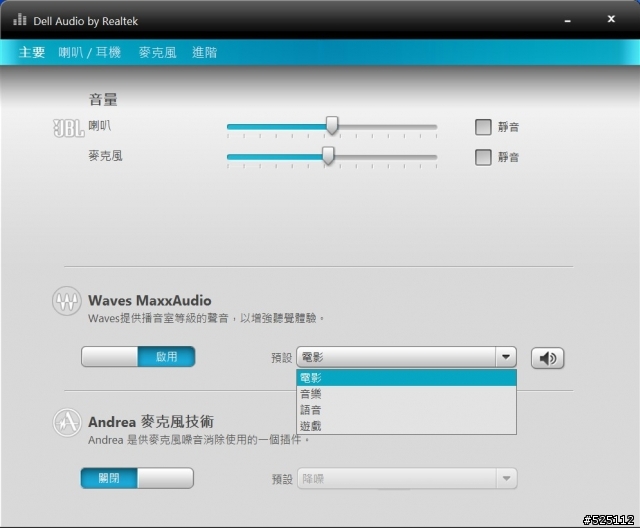This screenshot has height=528, width=640.
Task: Minimize the Dell Audio window
Action: pyautogui.click(x=567, y=21)
